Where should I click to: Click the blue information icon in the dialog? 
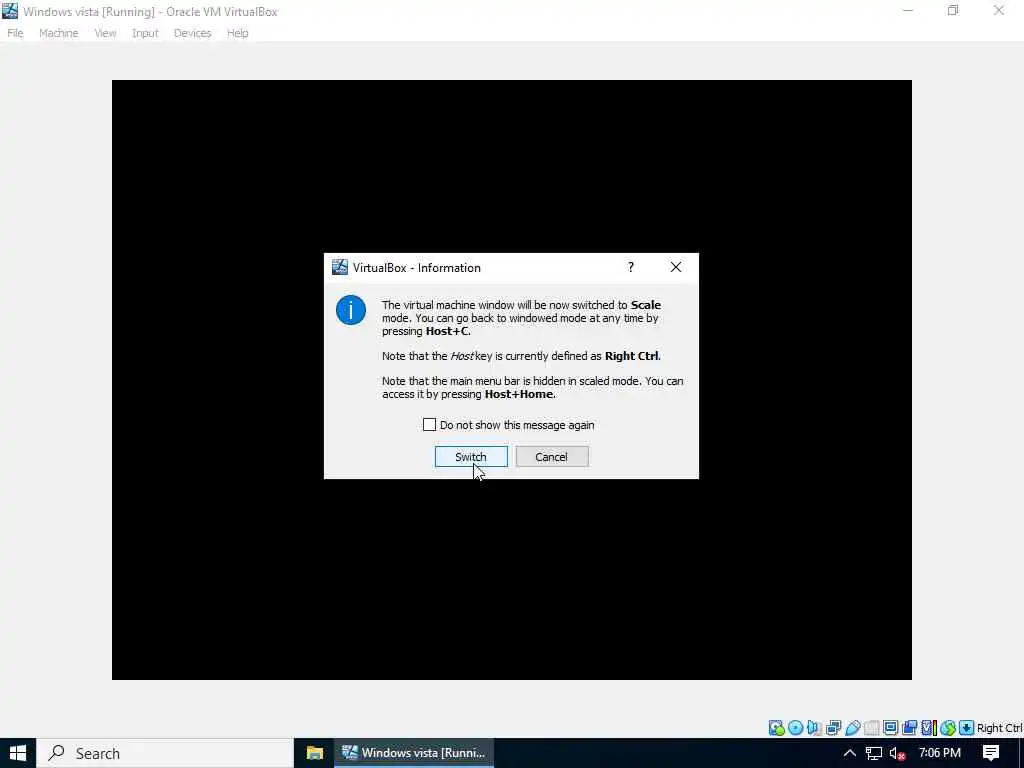(351, 310)
